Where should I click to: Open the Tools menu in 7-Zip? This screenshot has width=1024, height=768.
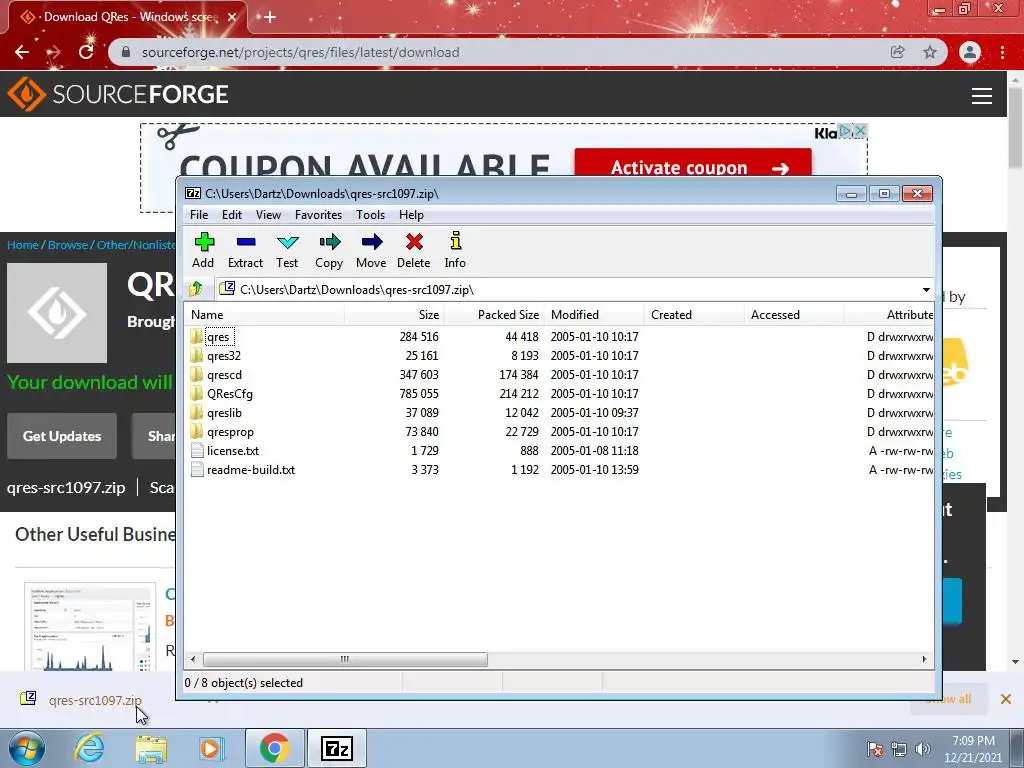370,215
